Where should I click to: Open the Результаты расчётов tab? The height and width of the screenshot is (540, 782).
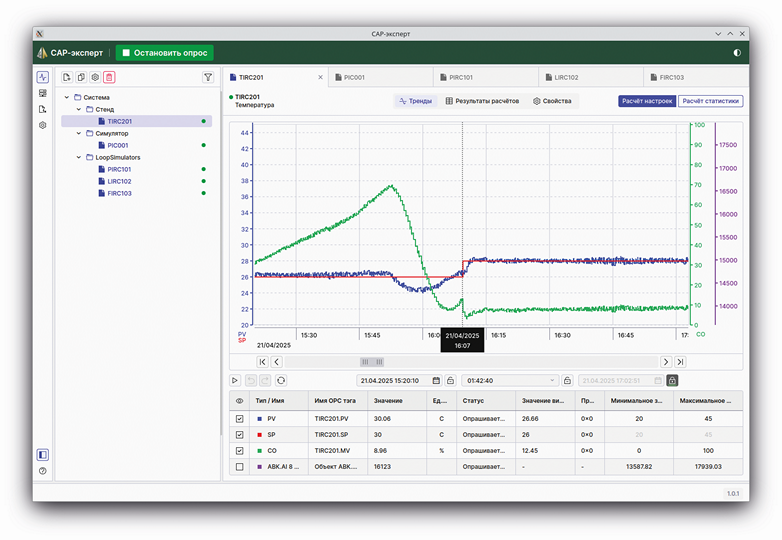482,101
